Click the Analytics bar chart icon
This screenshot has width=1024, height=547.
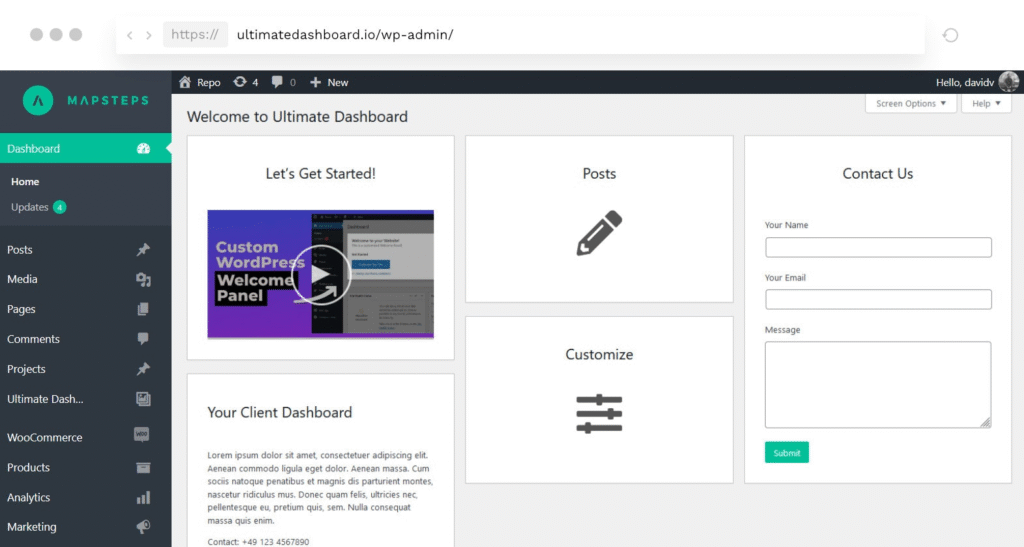click(143, 497)
